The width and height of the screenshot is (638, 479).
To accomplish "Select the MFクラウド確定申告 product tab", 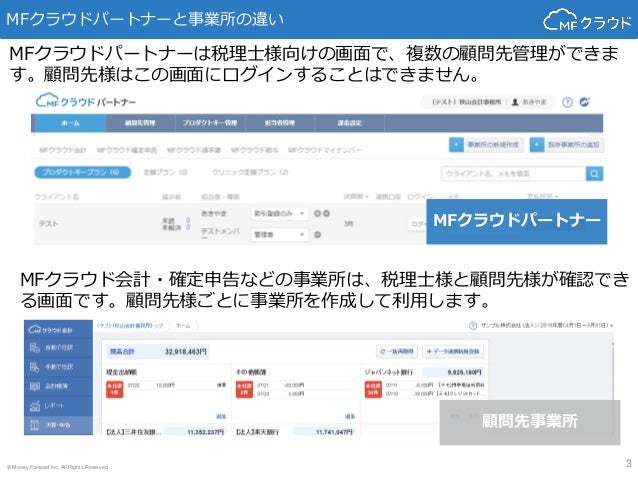I will pos(127,150).
